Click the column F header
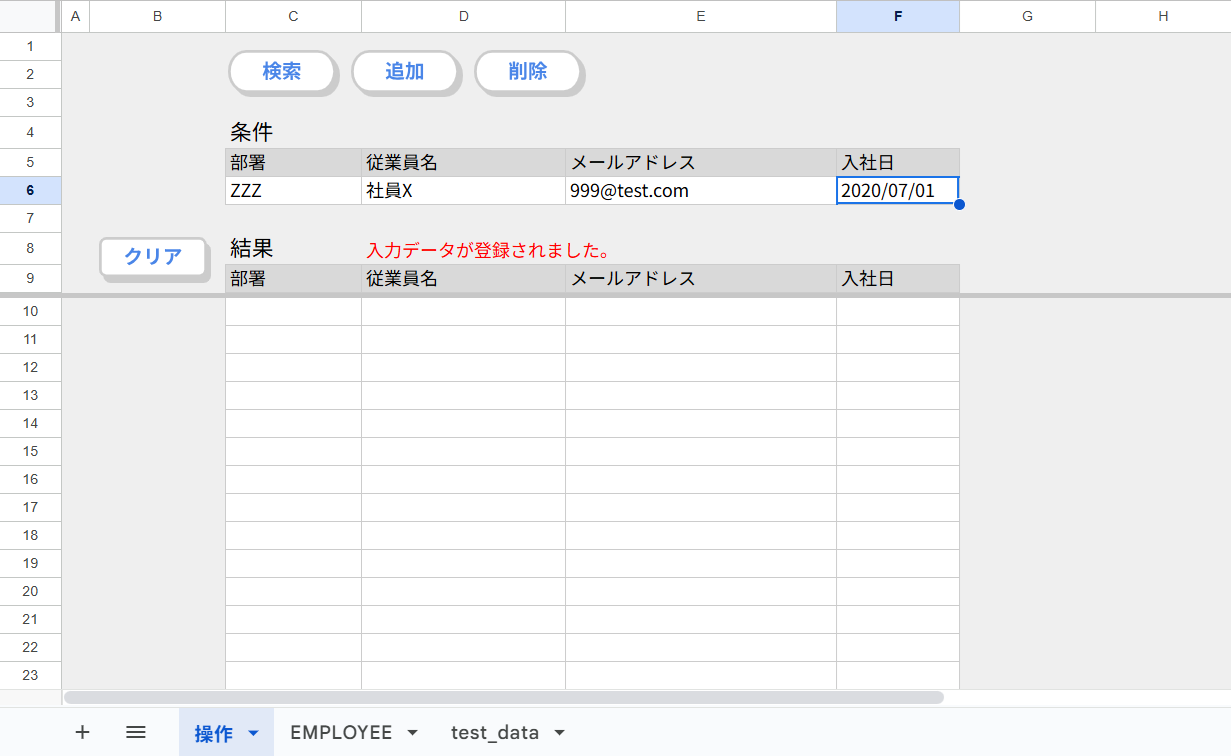 click(x=897, y=16)
